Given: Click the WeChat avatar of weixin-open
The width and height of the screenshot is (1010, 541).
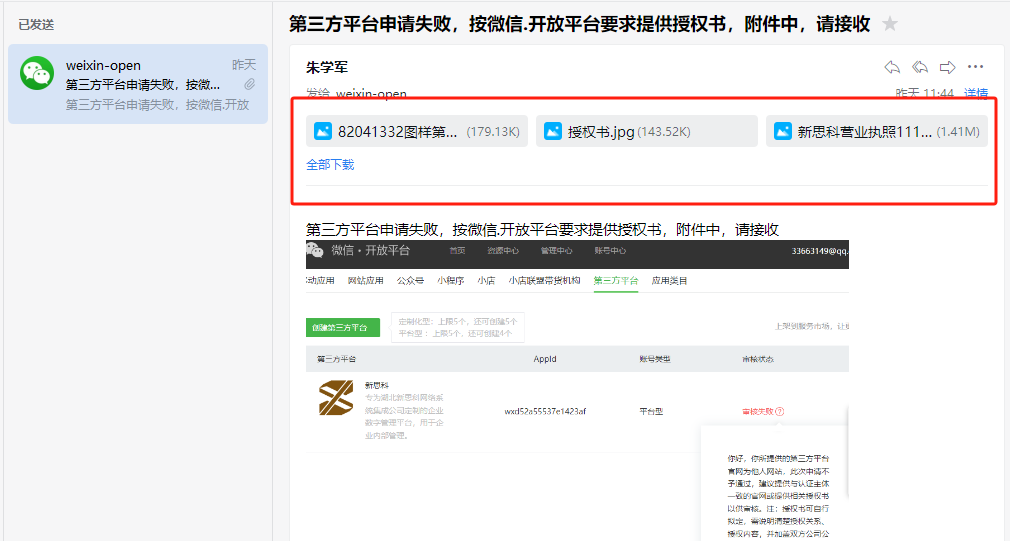Looking at the screenshot, I should tap(37, 73).
